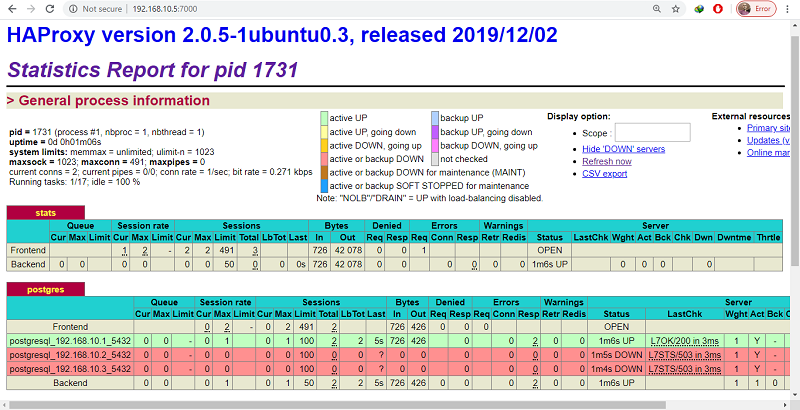Image resolution: width=800 pixels, height=410 pixels.
Task: Select the stats Frontend row label
Action: click(28, 250)
